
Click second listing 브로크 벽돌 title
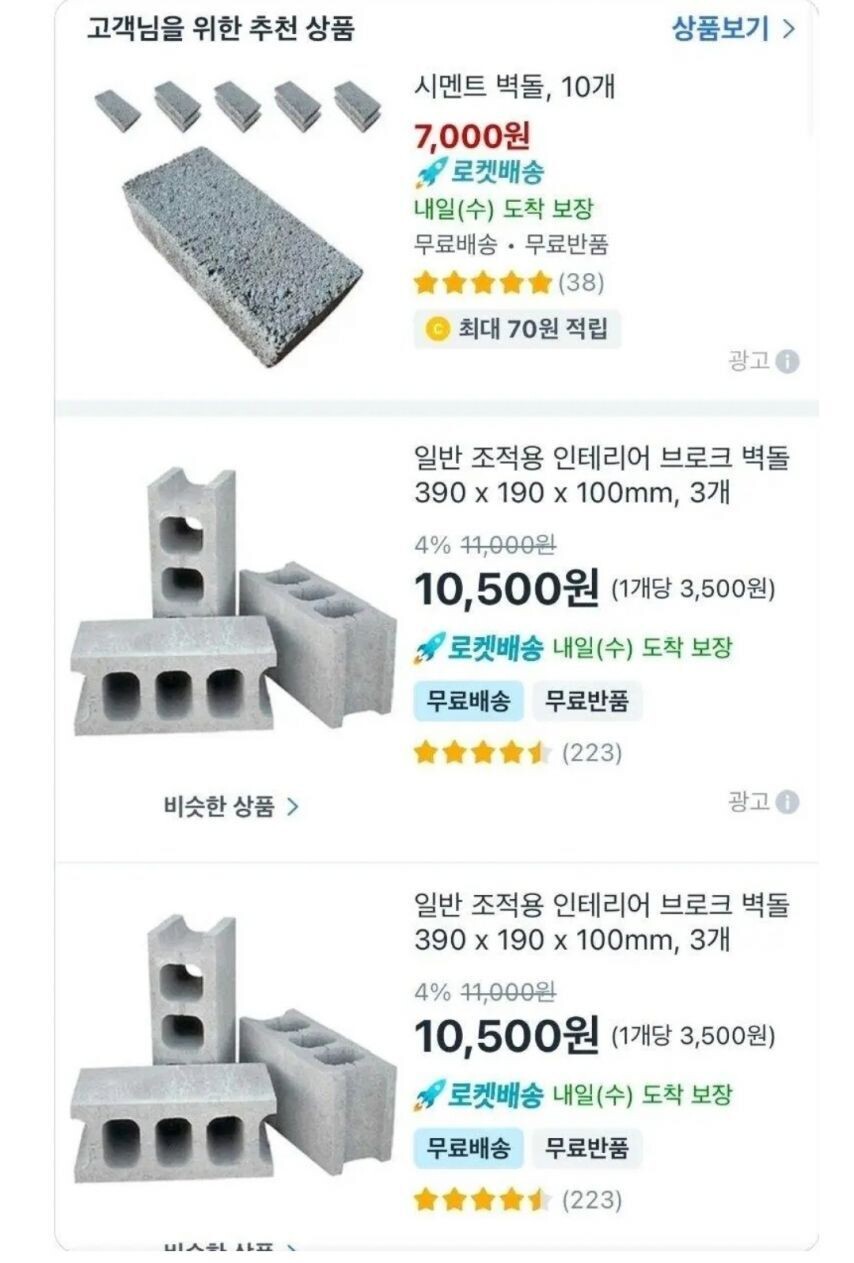[x=601, y=475]
